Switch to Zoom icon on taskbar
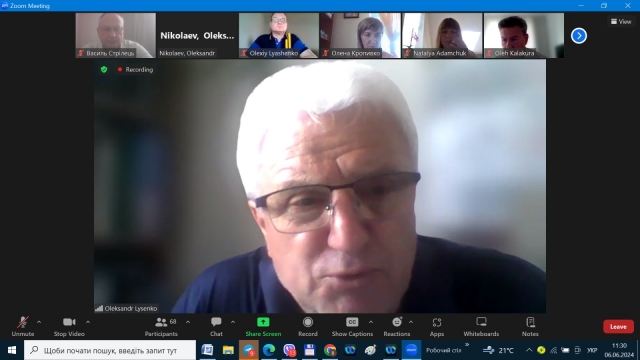Viewport: 640px width, 360px height. pos(411,350)
